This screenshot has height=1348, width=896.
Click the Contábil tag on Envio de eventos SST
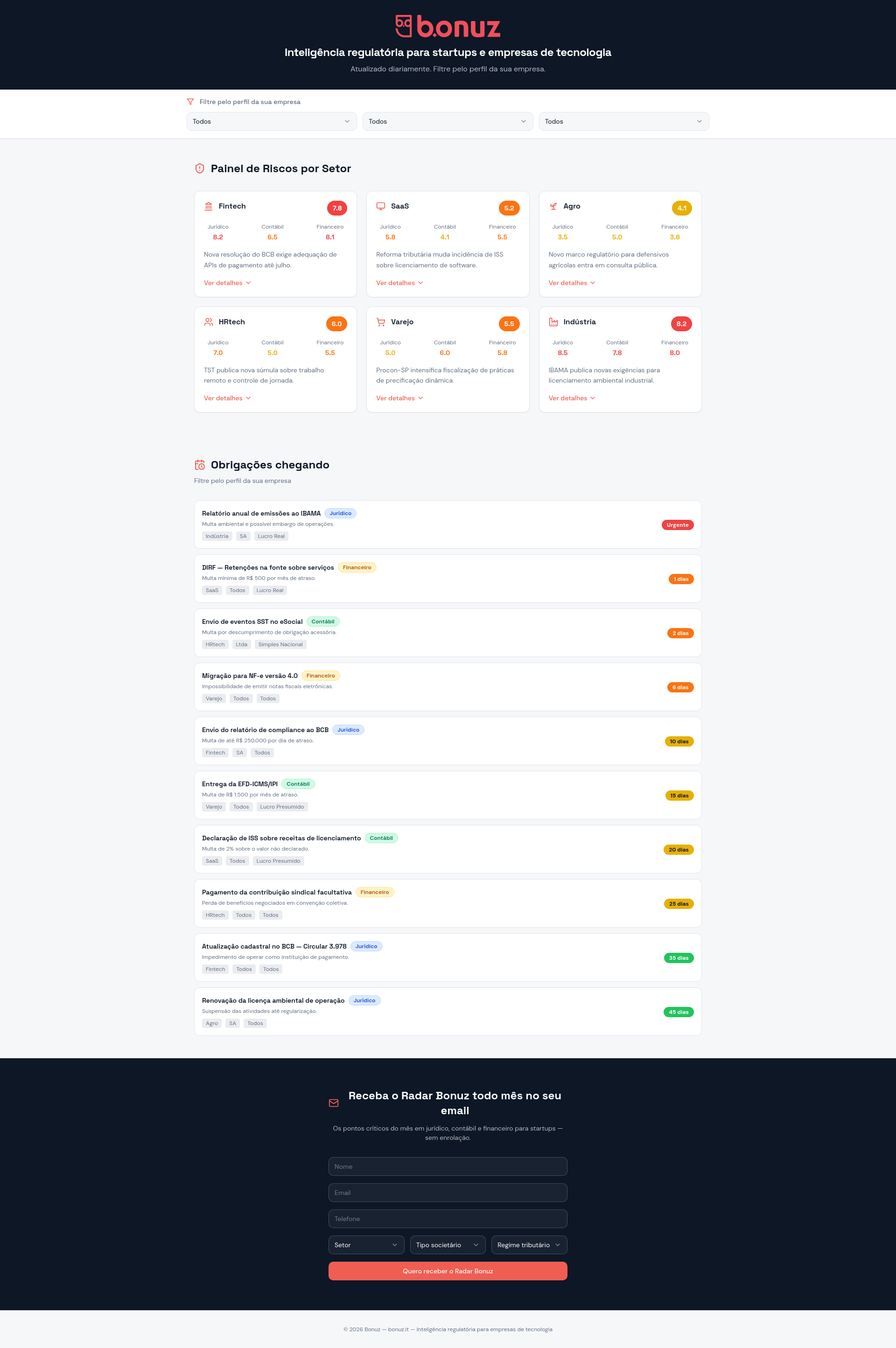(323, 622)
